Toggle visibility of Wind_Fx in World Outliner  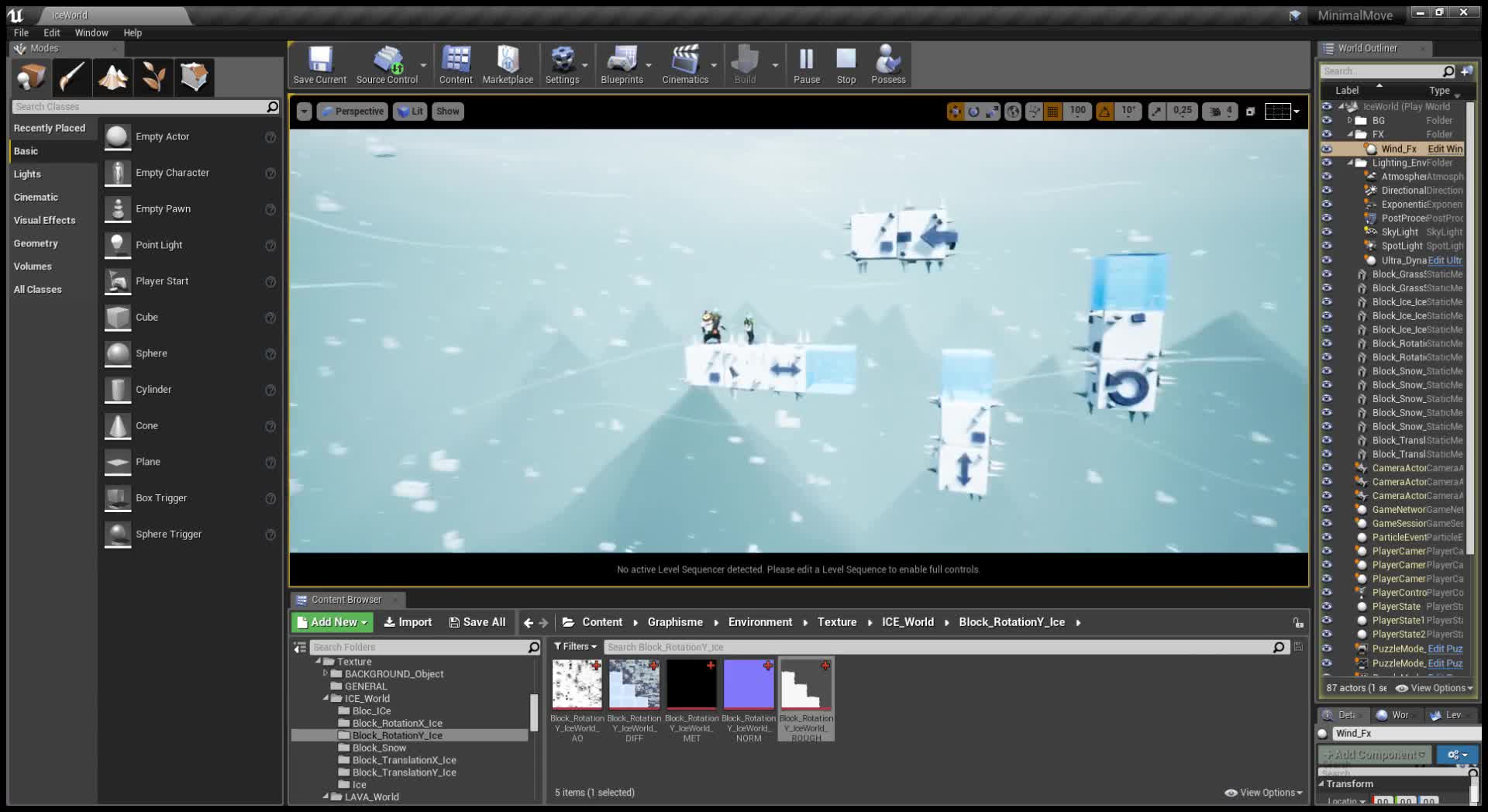tap(1325, 148)
